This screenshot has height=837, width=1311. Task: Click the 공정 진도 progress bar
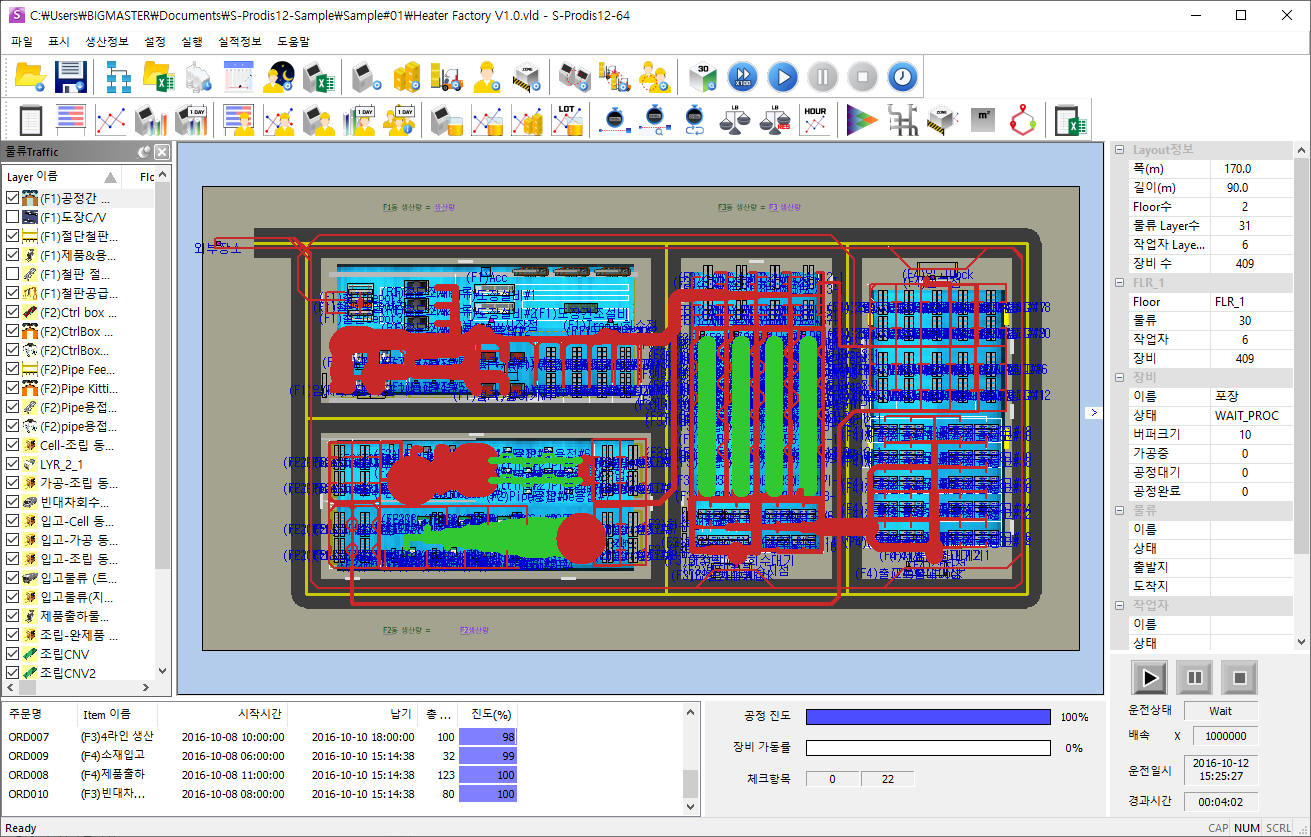point(927,717)
